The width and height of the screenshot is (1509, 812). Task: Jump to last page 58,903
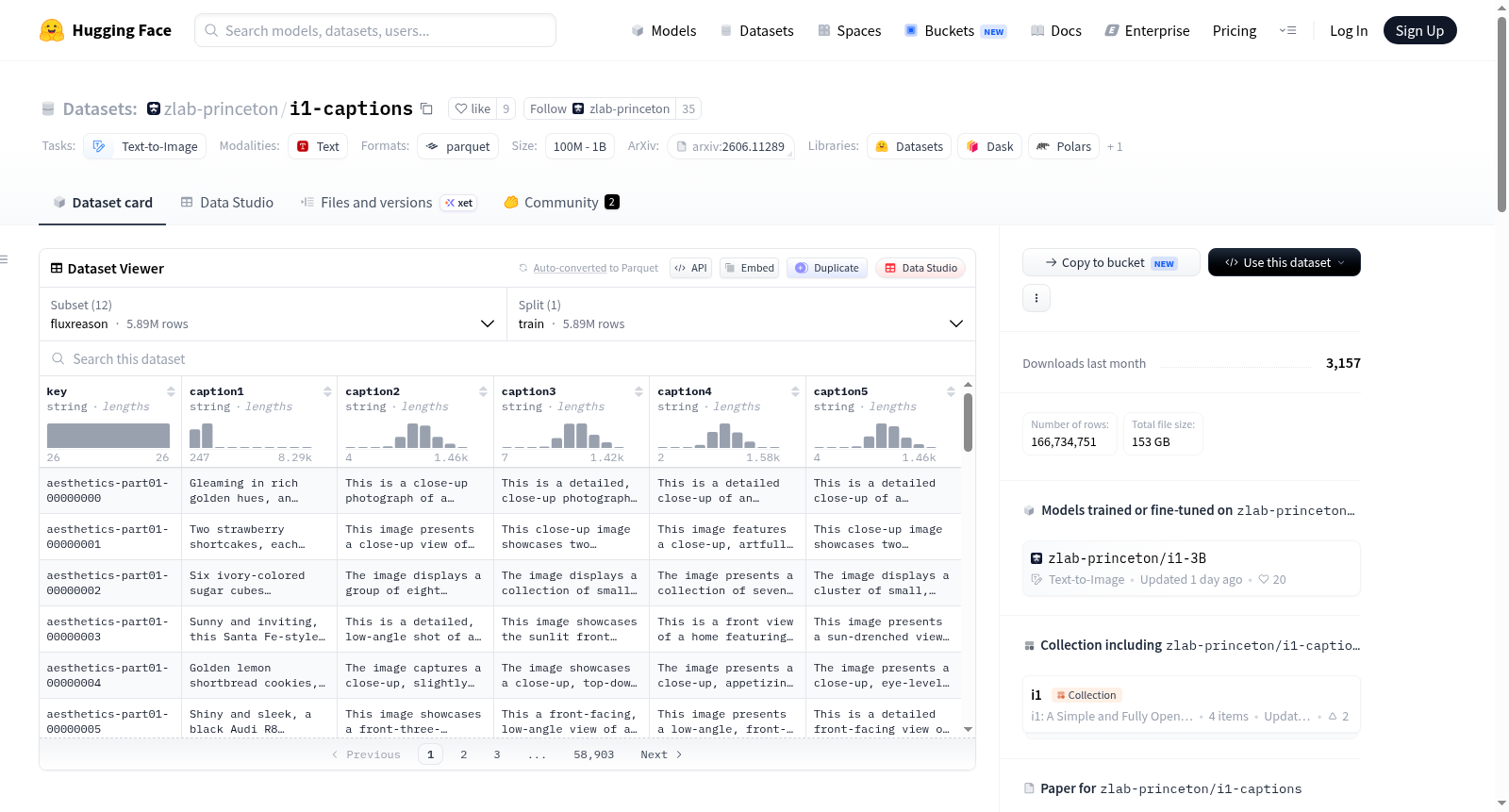[x=593, y=754]
